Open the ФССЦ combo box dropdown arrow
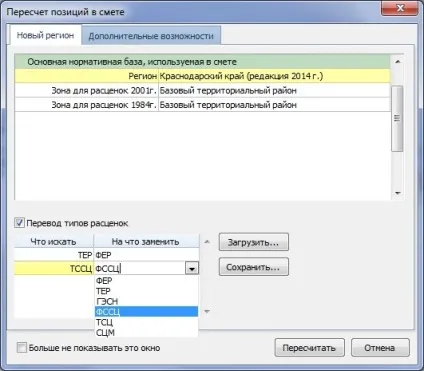The width and height of the screenshot is (424, 371). point(192,268)
